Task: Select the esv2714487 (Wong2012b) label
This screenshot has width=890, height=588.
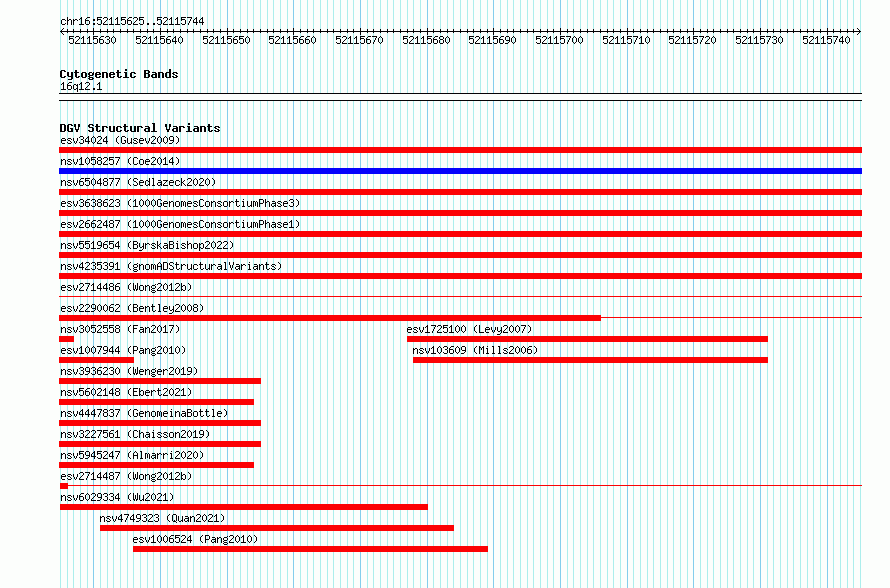Action: pos(126,476)
